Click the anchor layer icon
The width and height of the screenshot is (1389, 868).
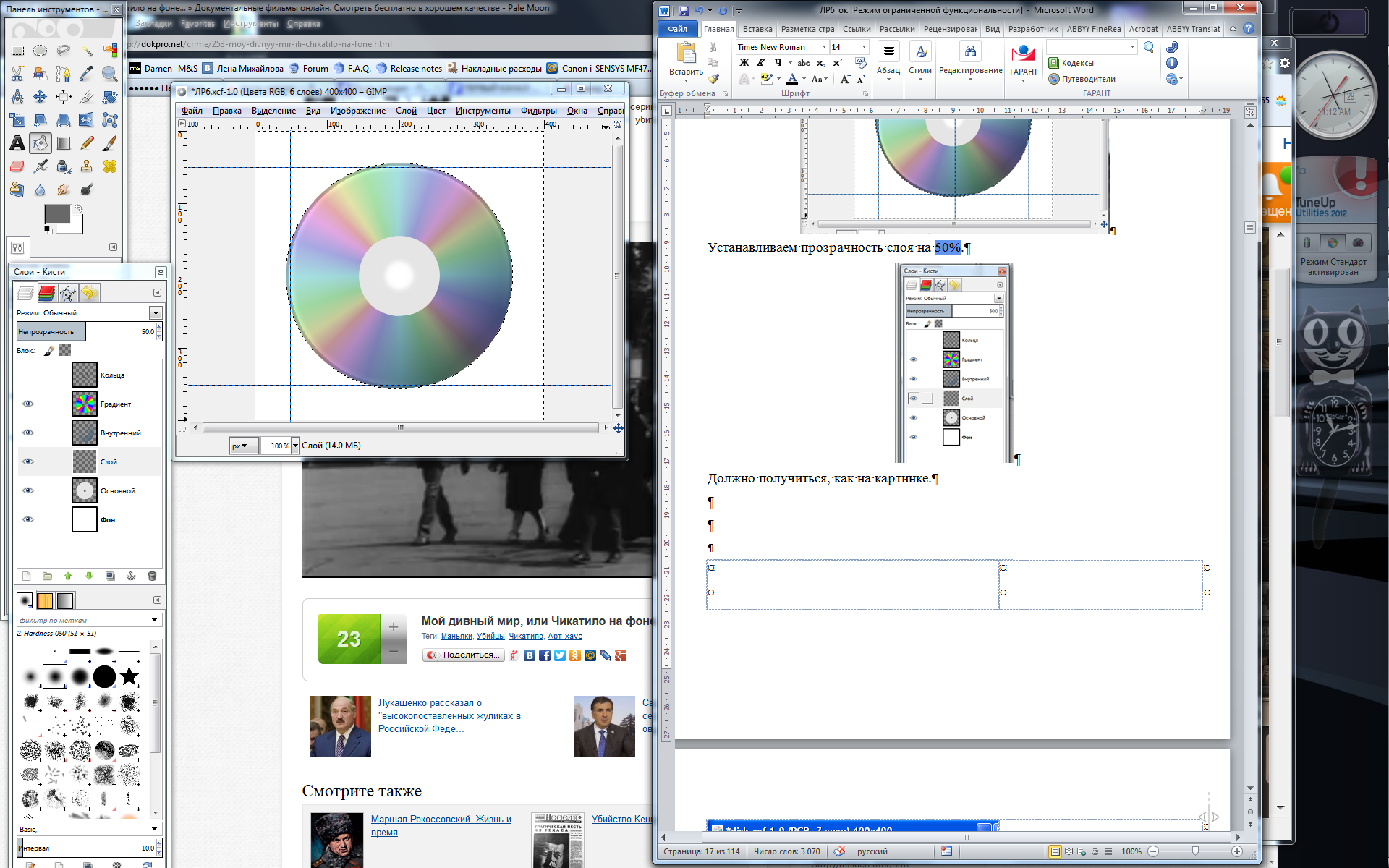click(x=131, y=576)
